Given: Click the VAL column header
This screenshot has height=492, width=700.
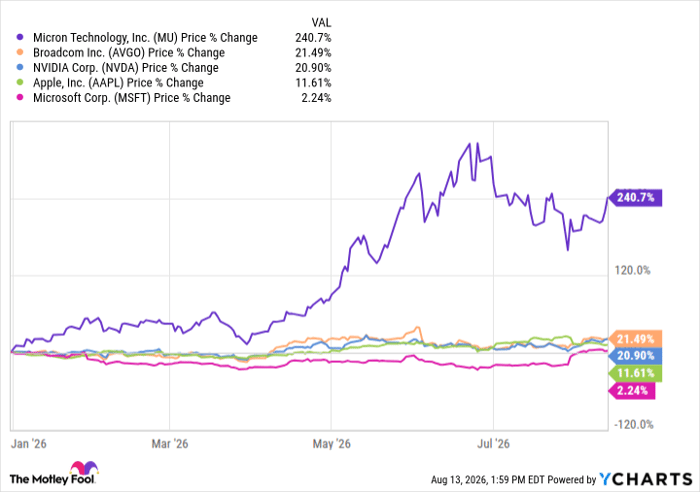Looking at the screenshot, I should (x=321, y=22).
